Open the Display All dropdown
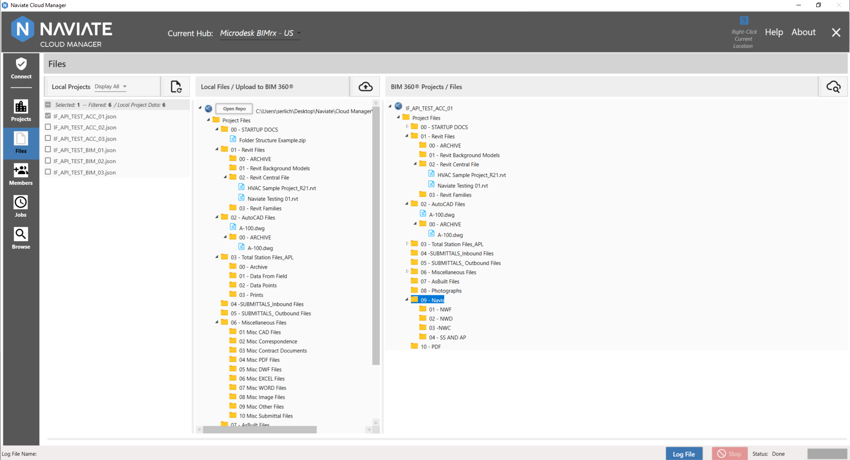850x460 pixels. [x=111, y=87]
